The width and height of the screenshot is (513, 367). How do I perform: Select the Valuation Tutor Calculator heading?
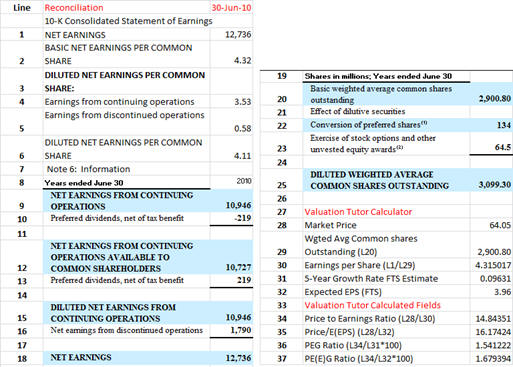[x=358, y=212]
